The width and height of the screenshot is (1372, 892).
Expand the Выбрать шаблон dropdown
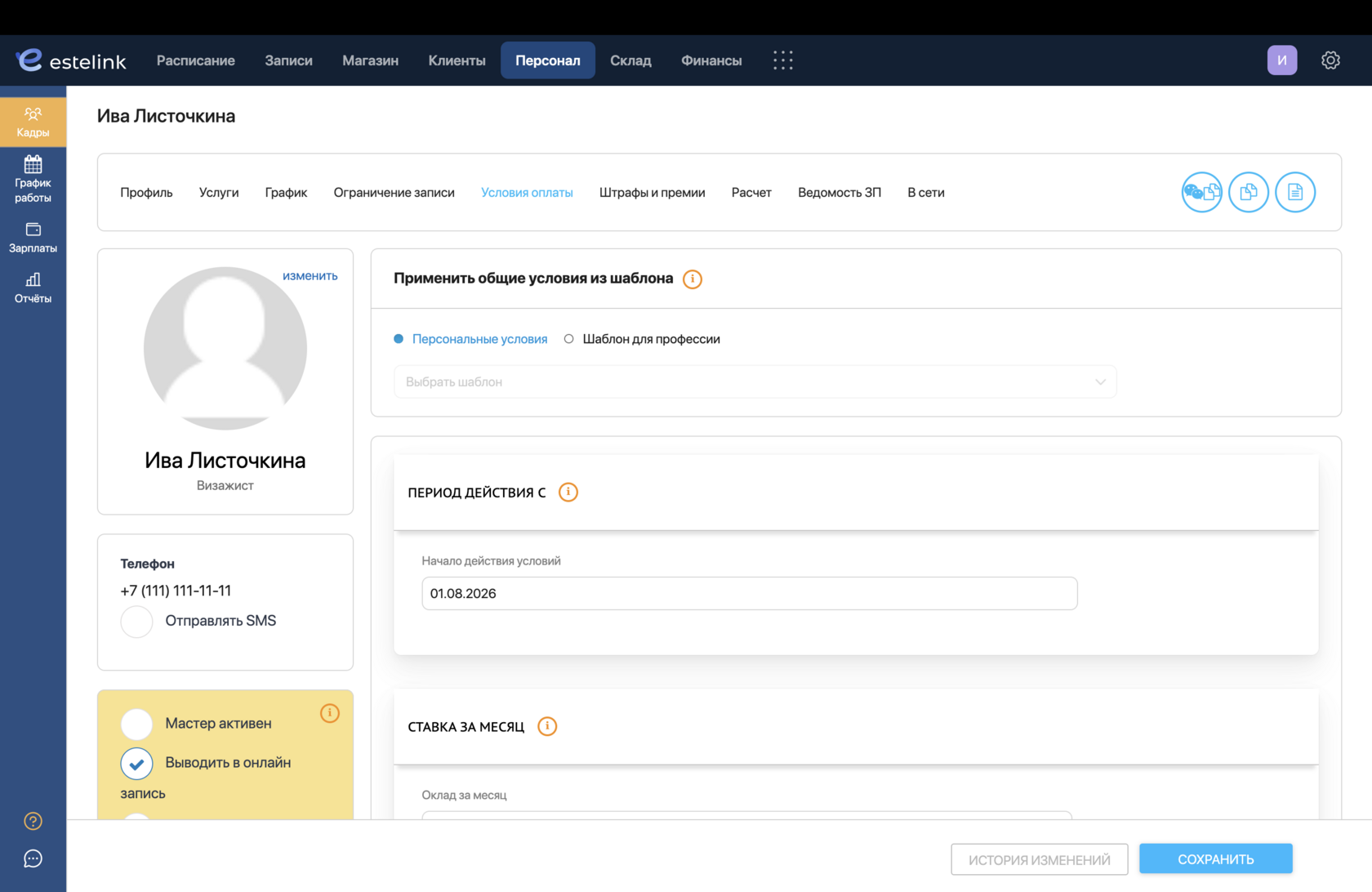tap(755, 381)
